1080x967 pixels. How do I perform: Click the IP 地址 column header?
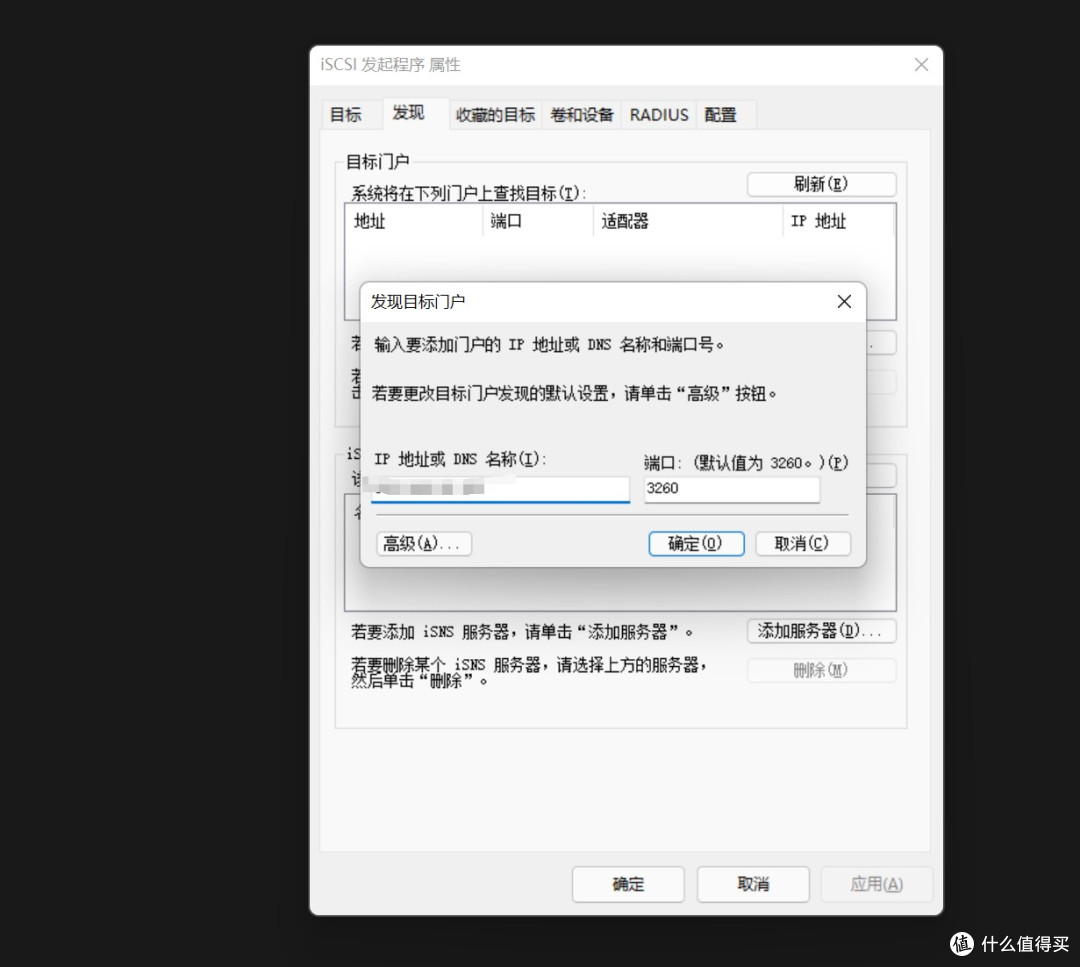[x=838, y=221]
